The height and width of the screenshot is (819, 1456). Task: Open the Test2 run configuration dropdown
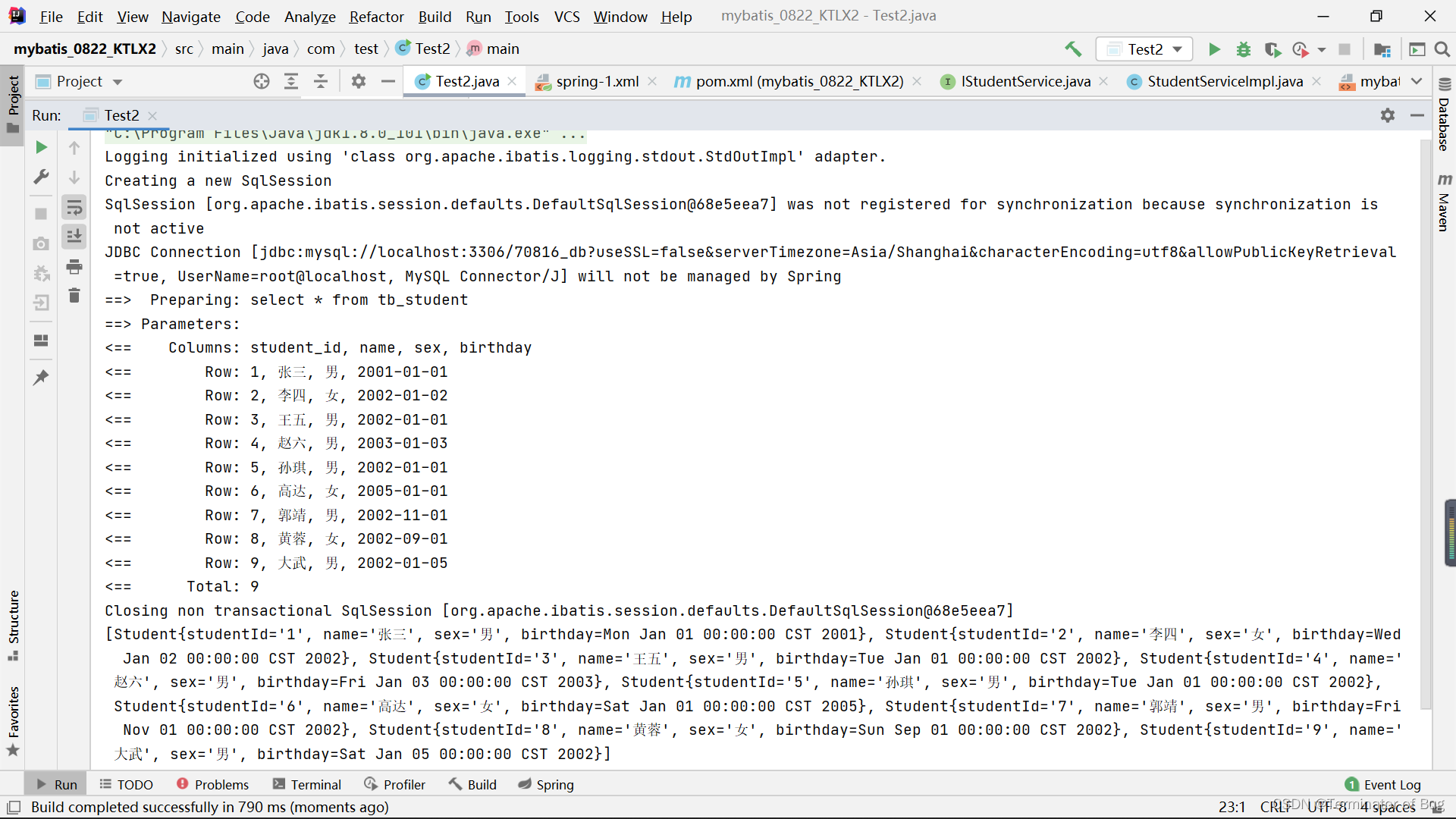coord(1144,49)
